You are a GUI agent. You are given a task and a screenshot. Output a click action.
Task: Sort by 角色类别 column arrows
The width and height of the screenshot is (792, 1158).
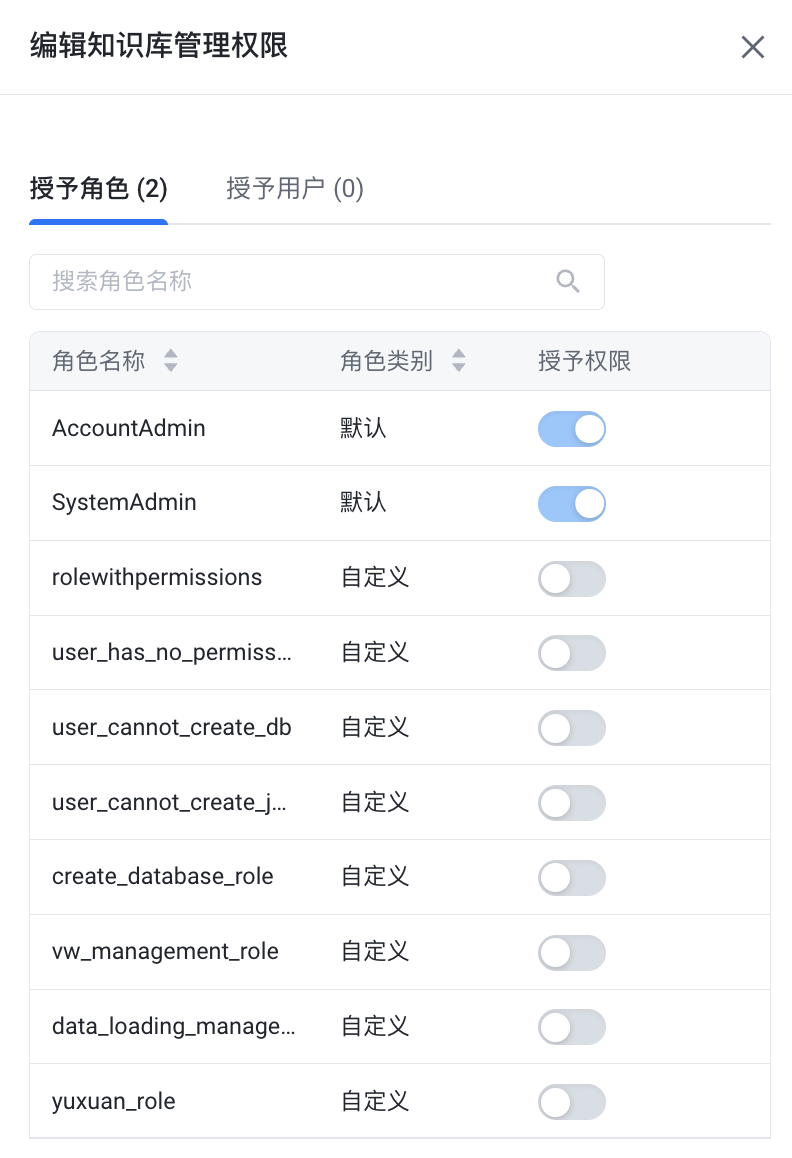point(459,361)
